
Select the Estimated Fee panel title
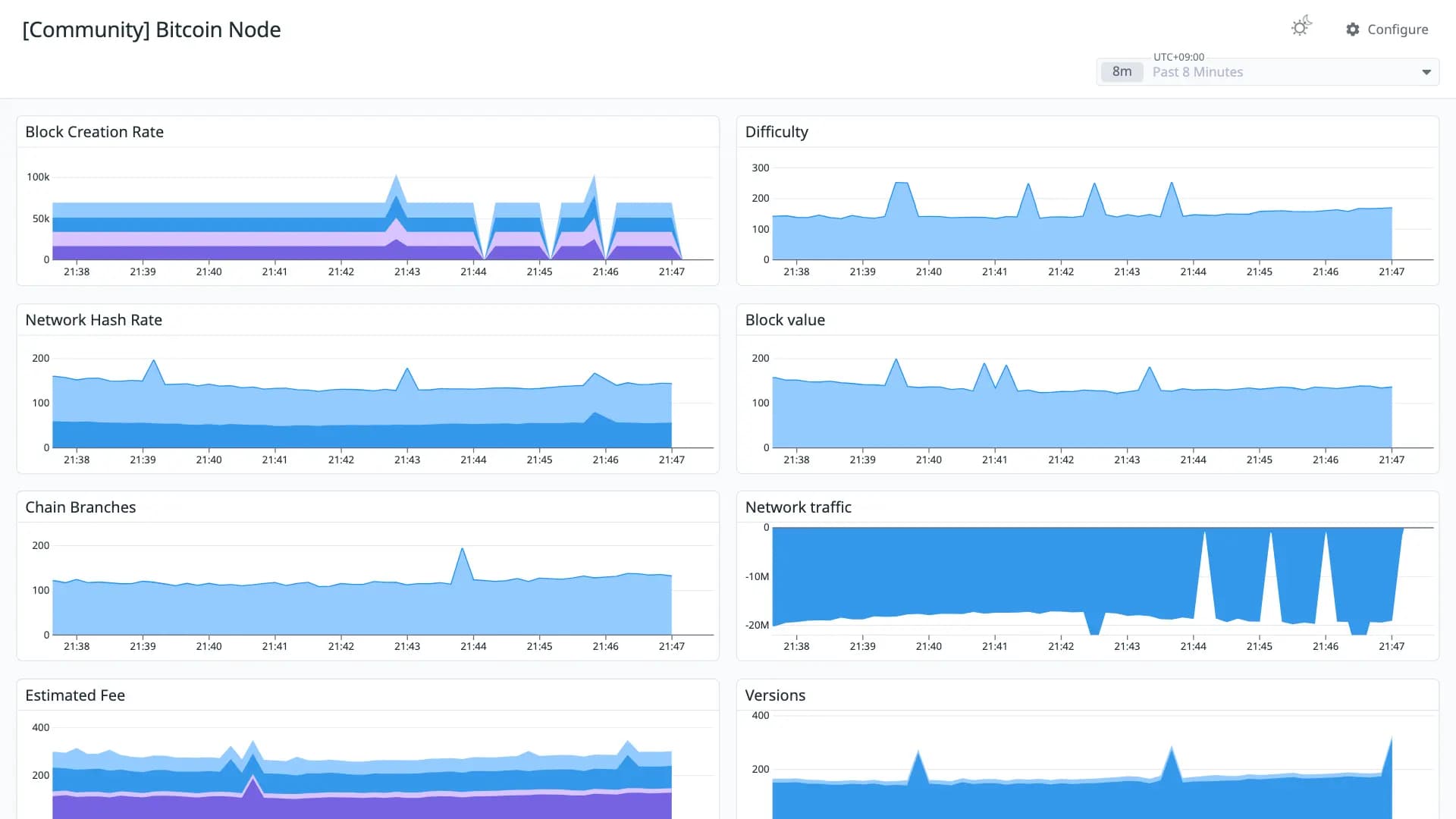(x=75, y=695)
